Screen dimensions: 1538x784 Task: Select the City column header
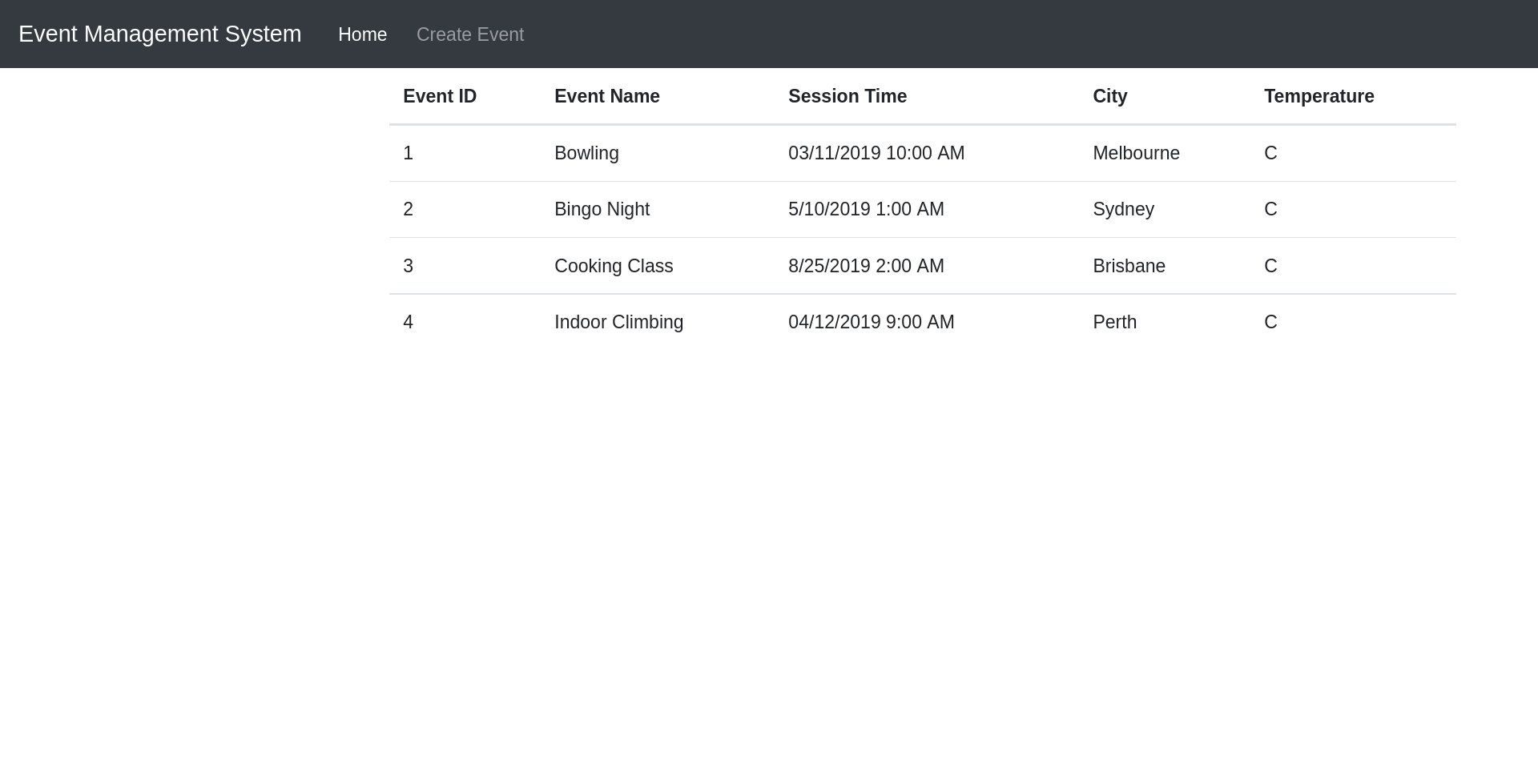pyautogui.click(x=1110, y=96)
